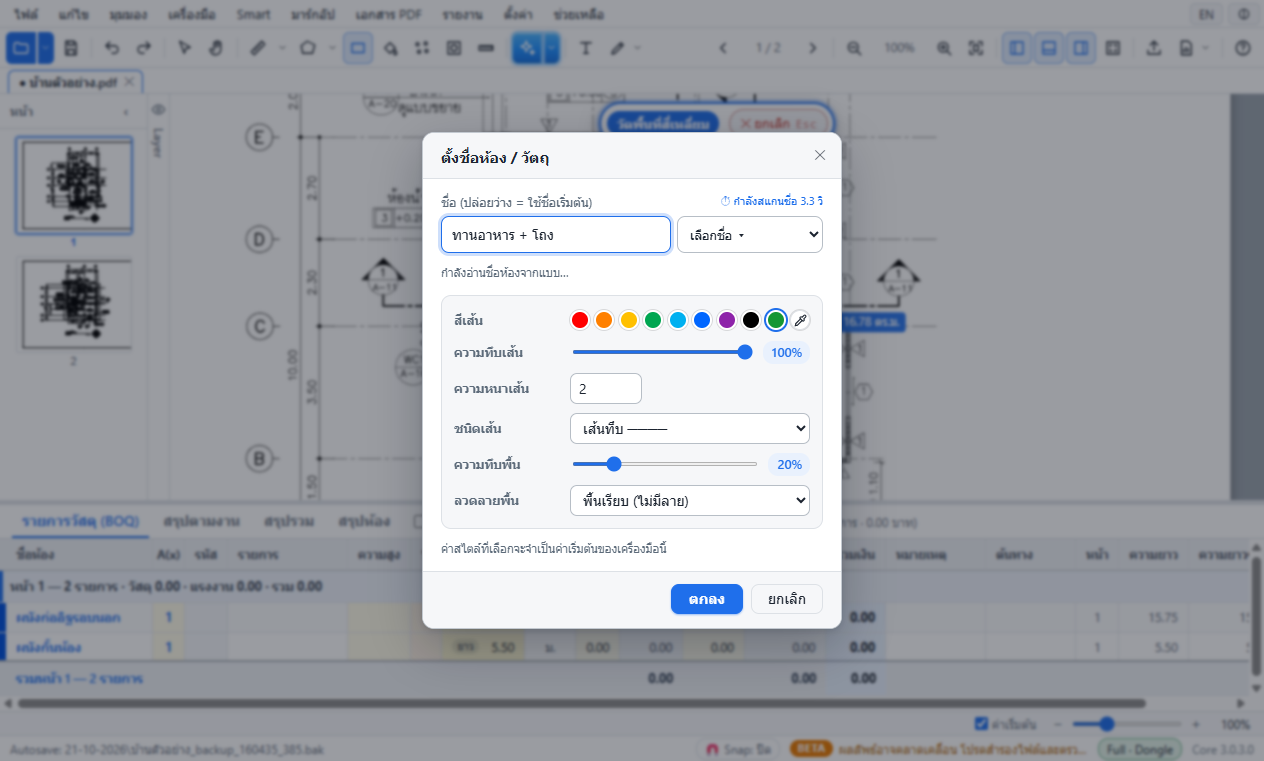Viewport: 1264px width, 761px height.
Task: Toggle the bottom panel layout button
Action: 1048,48
